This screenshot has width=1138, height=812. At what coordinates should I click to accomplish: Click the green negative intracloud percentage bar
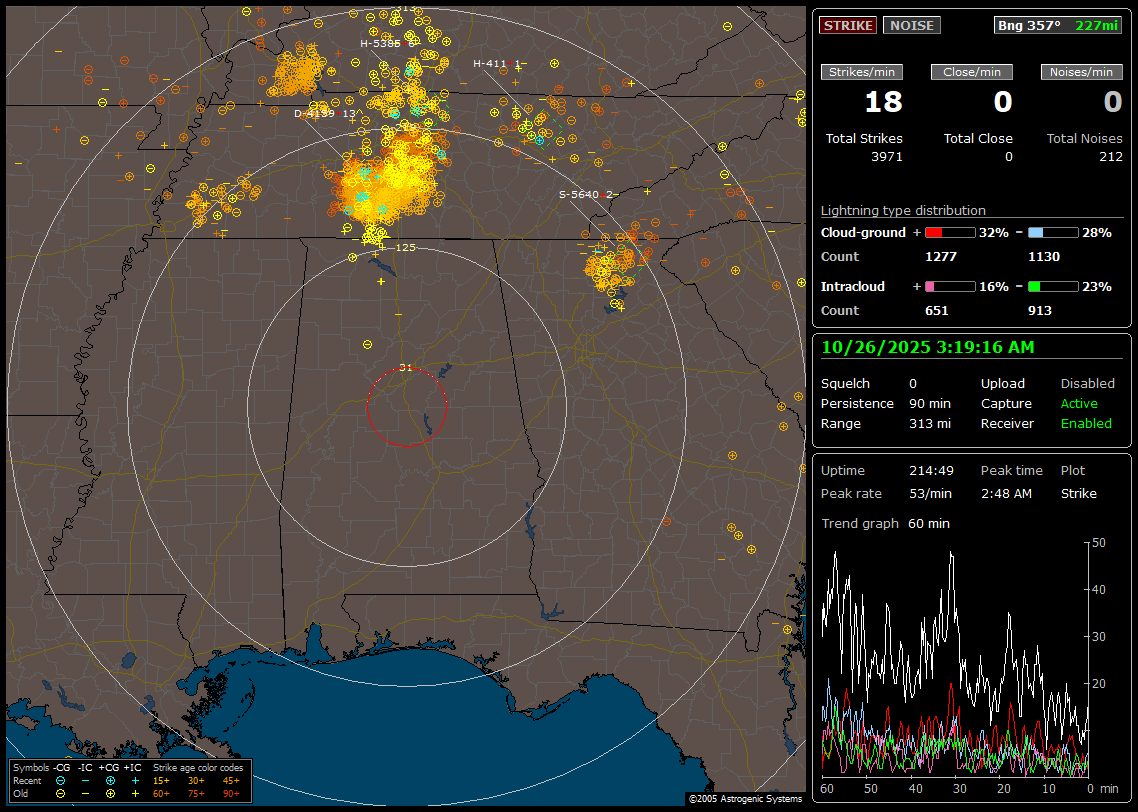1053,287
